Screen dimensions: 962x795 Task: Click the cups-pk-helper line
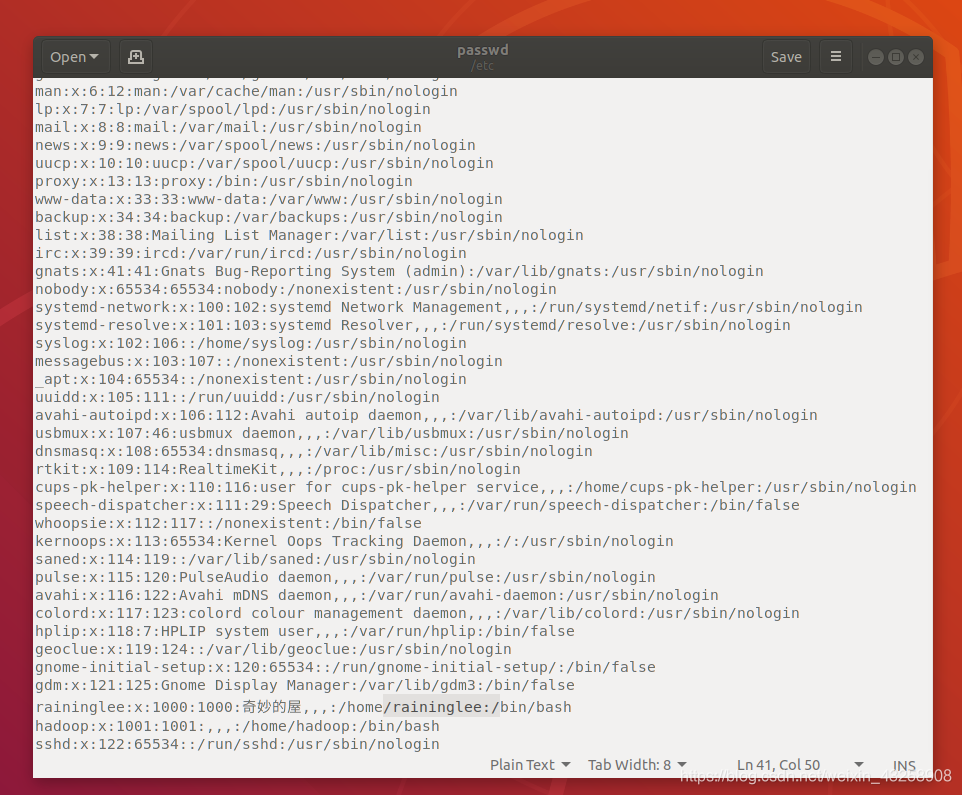pos(476,488)
